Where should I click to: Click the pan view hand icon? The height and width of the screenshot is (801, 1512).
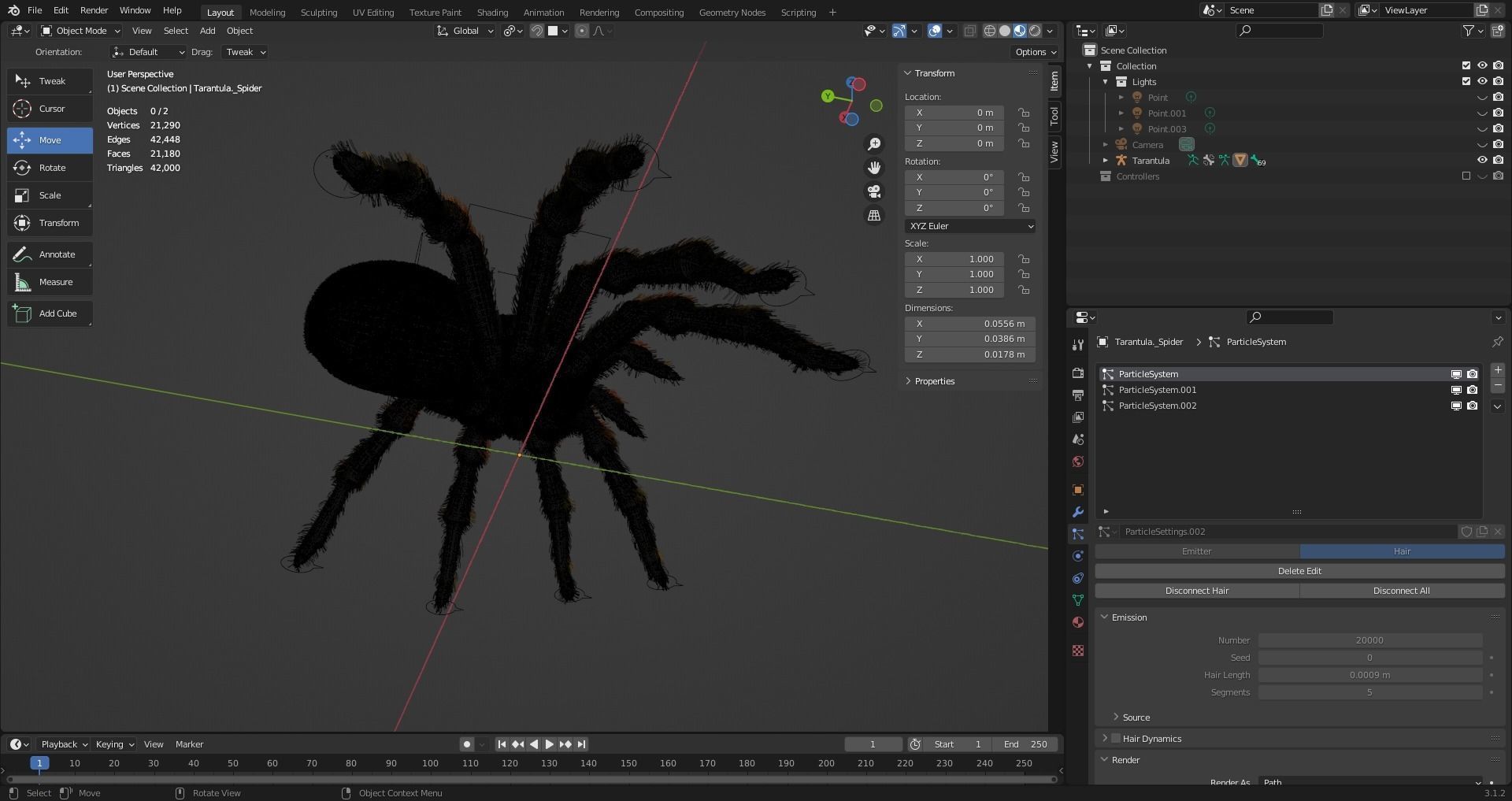pyautogui.click(x=874, y=168)
